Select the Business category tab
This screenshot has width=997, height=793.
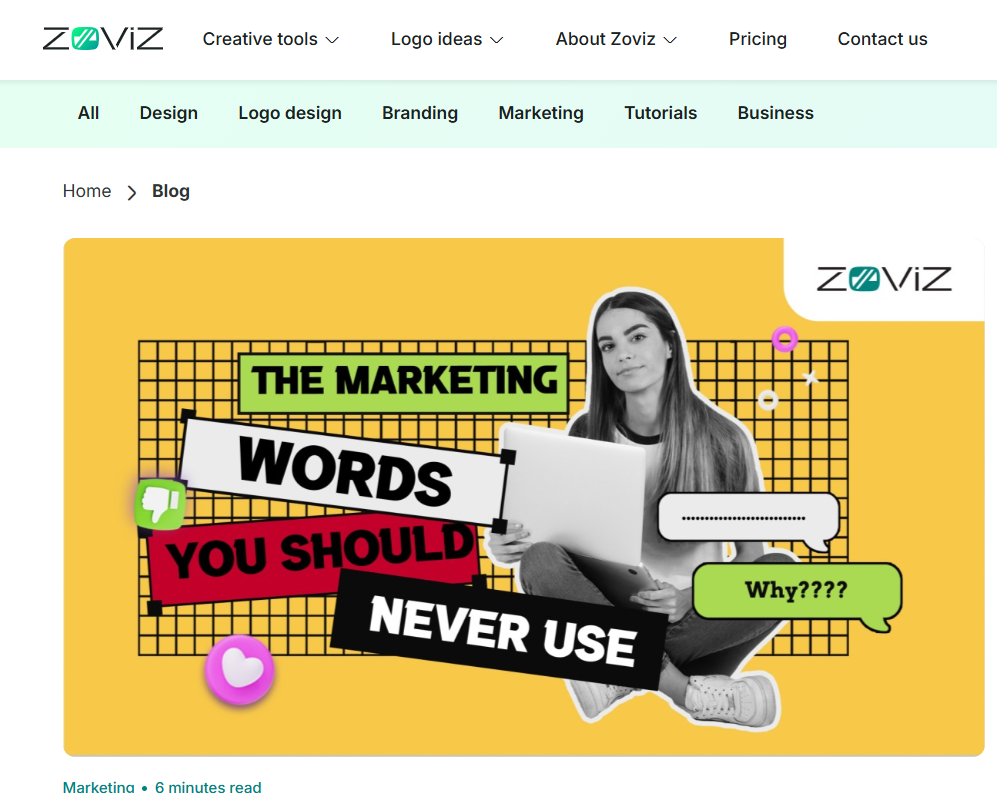[x=775, y=113]
